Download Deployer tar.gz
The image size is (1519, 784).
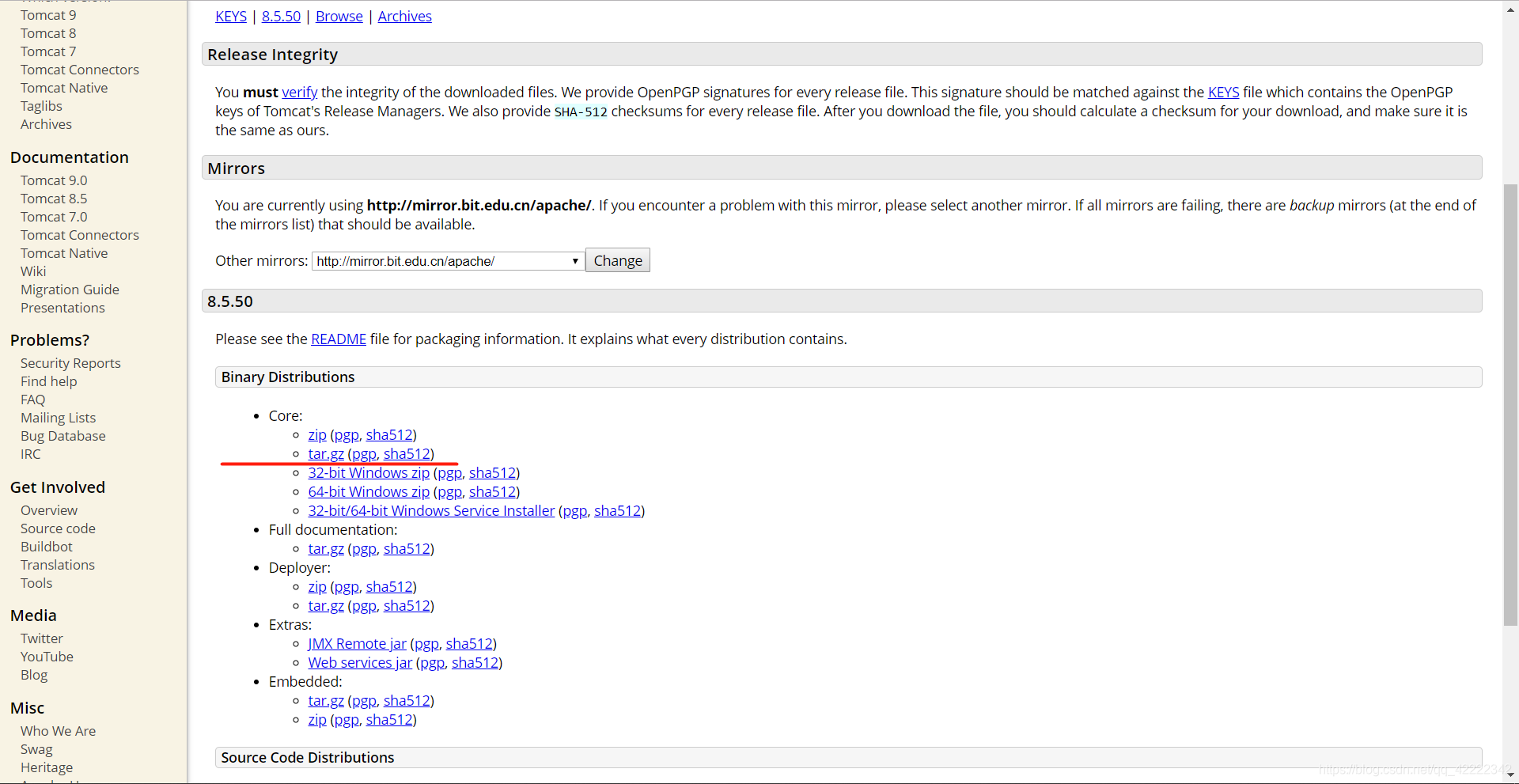coord(326,606)
